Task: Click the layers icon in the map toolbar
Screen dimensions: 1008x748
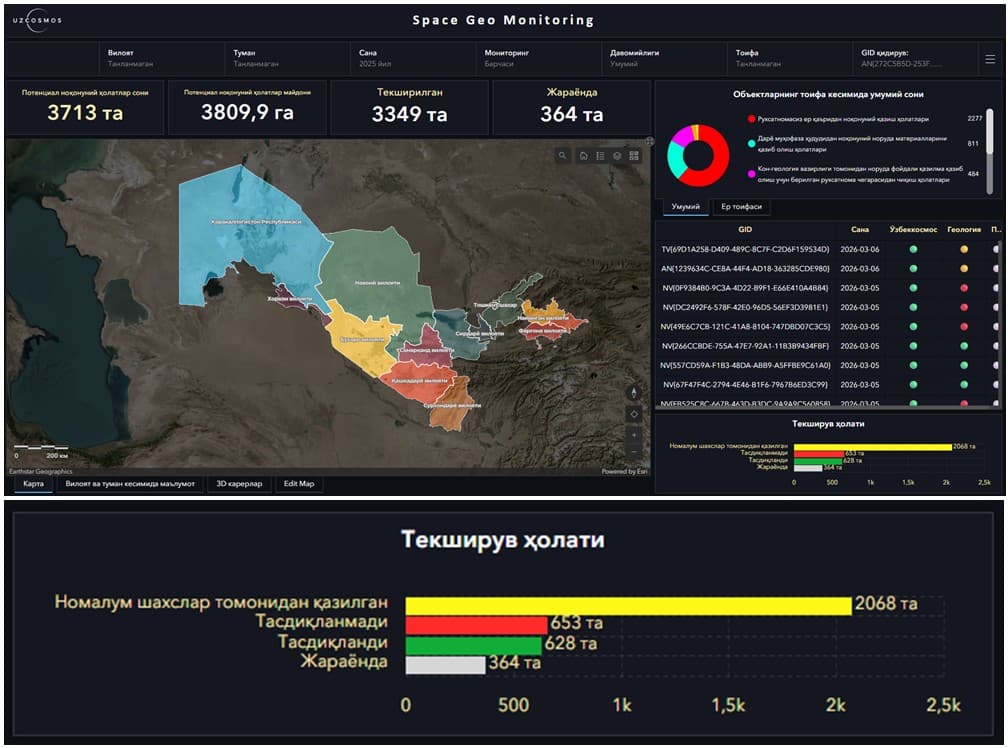Action: point(617,156)
